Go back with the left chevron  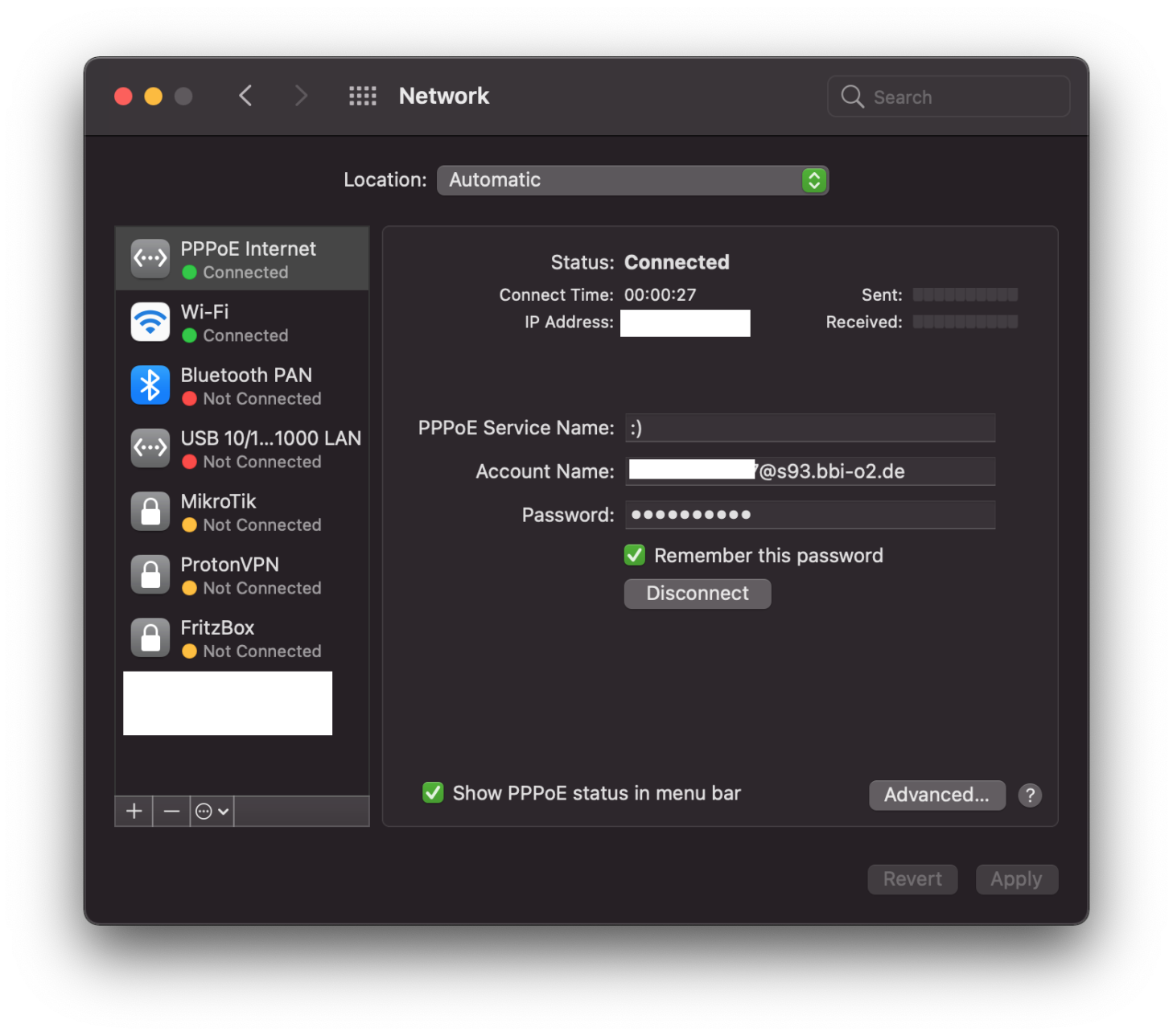point(246,96)
